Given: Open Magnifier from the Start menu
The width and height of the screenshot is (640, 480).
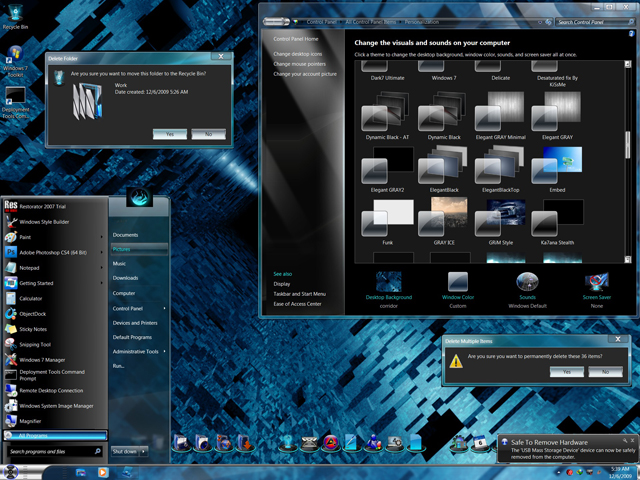Looking at the screenshot, I should coord(55,421).
